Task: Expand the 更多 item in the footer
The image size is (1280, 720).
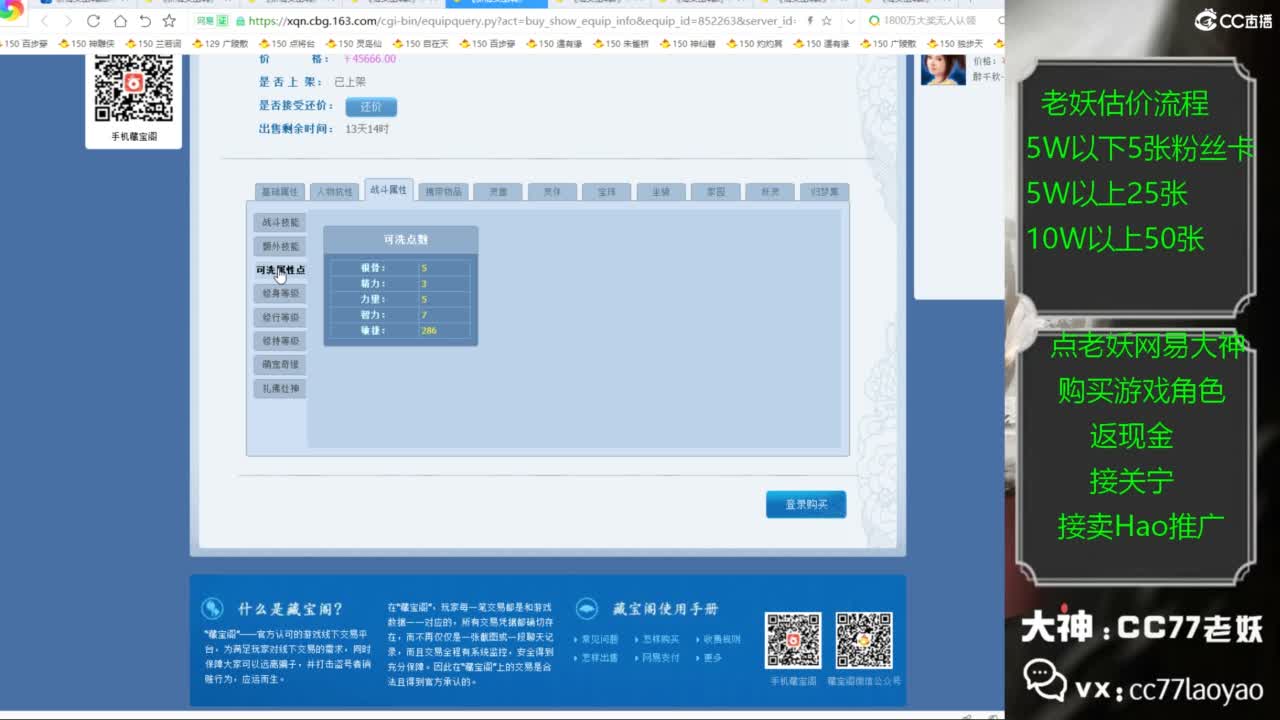Action: (x=712, y=658)
